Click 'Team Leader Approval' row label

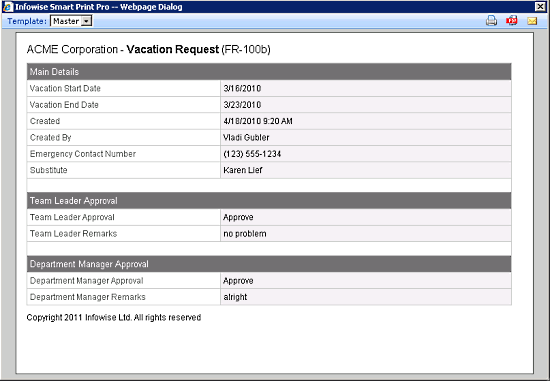click(72, 217)
